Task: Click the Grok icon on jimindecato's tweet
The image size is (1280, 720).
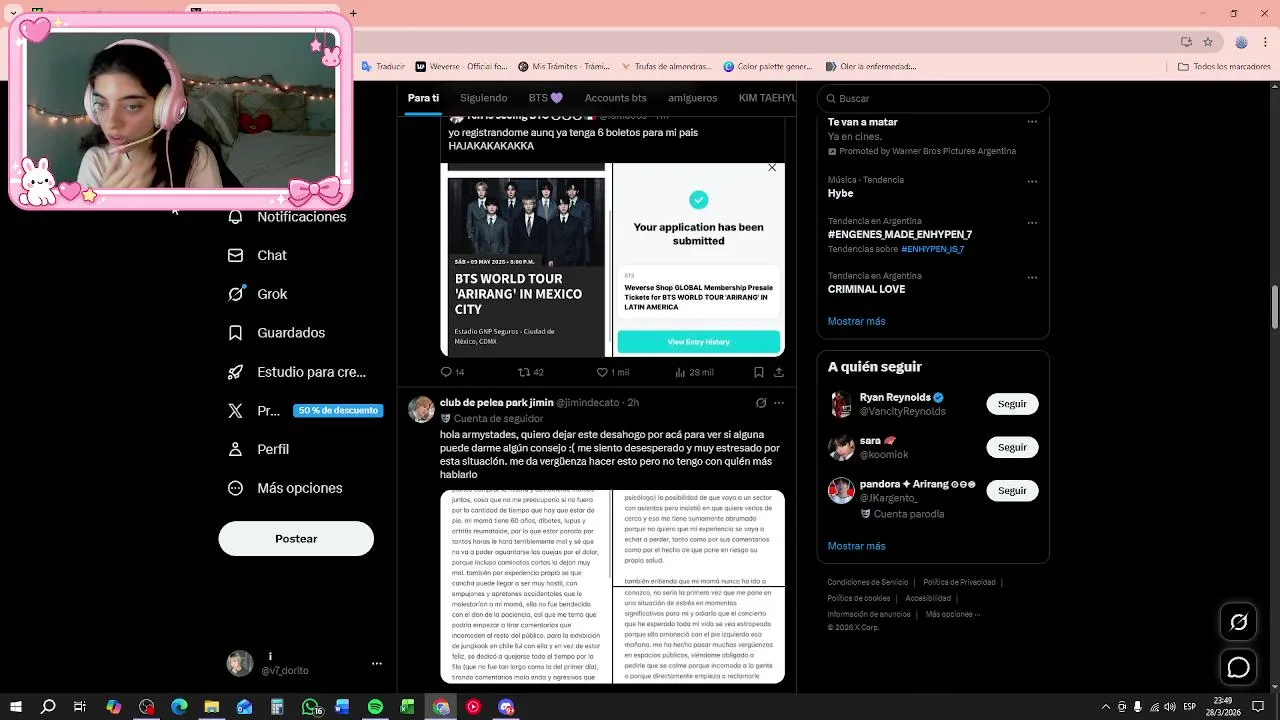Action: click(761, 403)
